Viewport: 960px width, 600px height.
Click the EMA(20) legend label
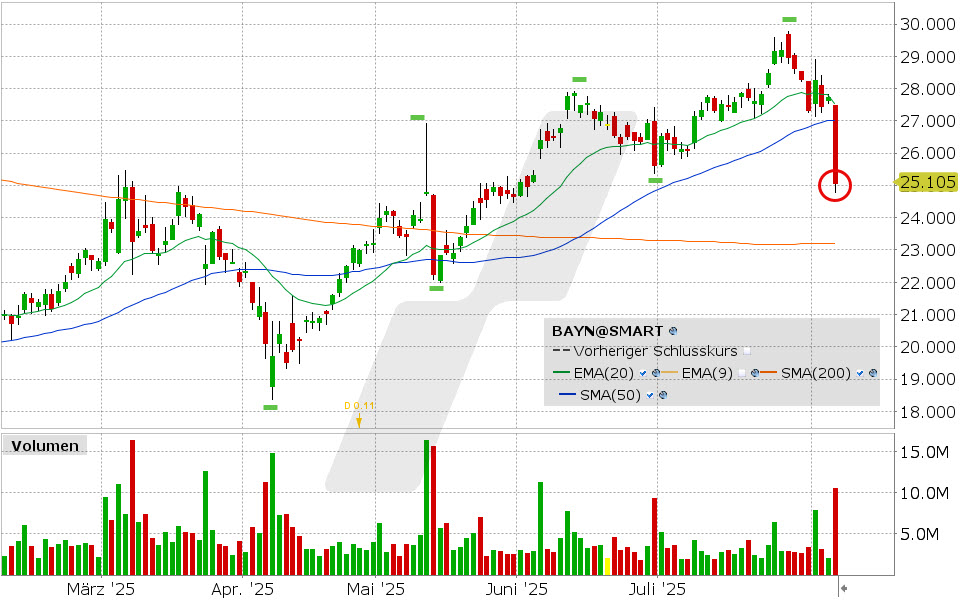[x=604, y=373]
